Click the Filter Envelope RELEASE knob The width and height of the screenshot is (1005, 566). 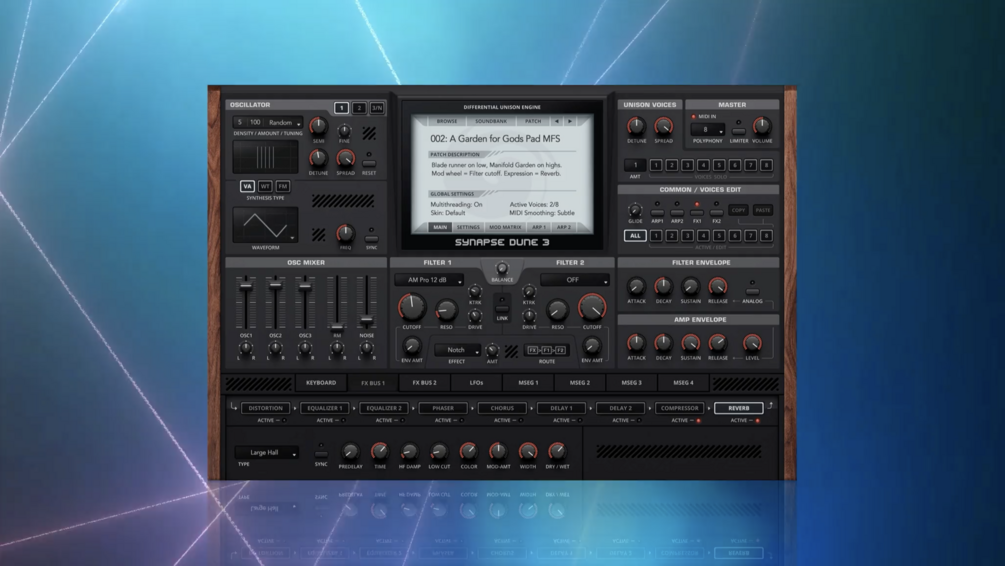tap(718, 287)
